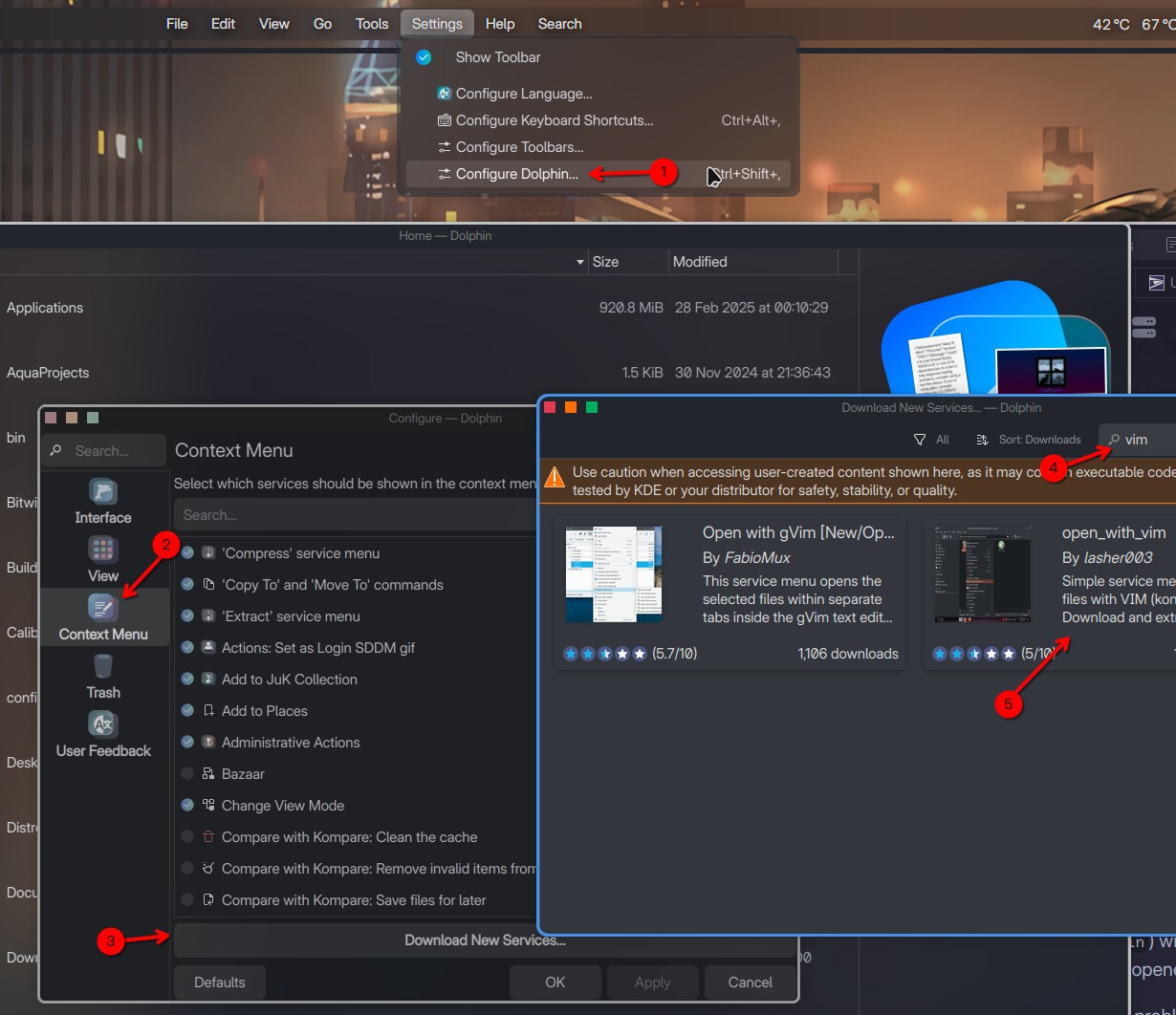Click the Defaults button
Screen dimensions: 1176x1015
(220, 983)
